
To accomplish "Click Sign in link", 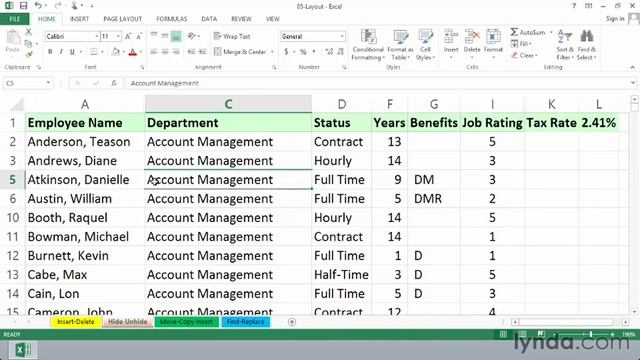I will [x=615, y=19].
